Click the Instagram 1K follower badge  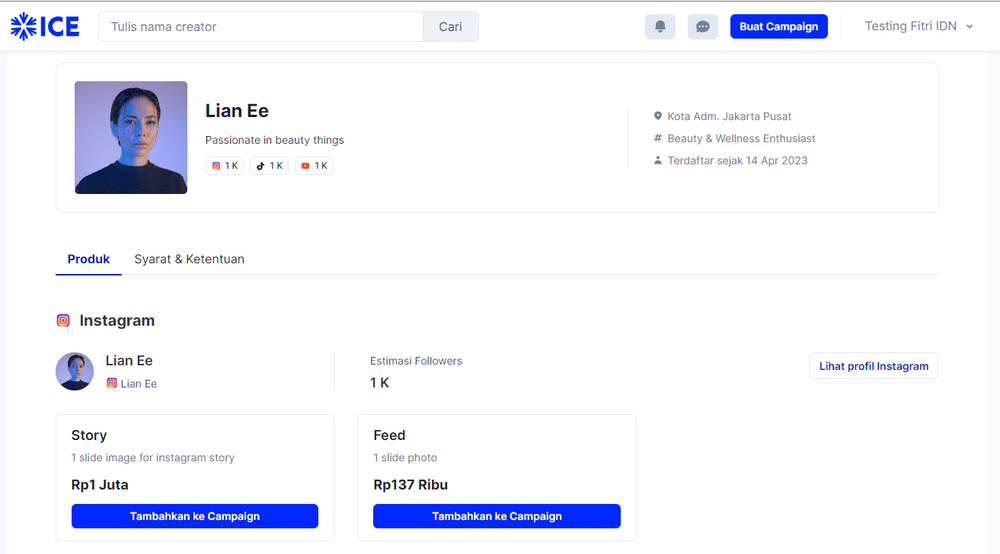[225, 166]
